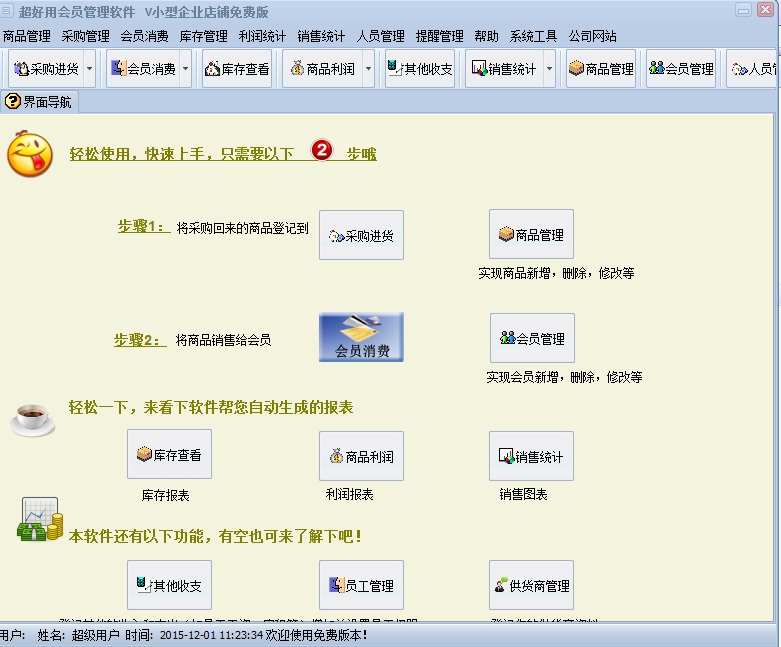The height and width of the screenshot is (647, 781).
Task: Click the 会员管理 toolbar button
Action: 681,69
